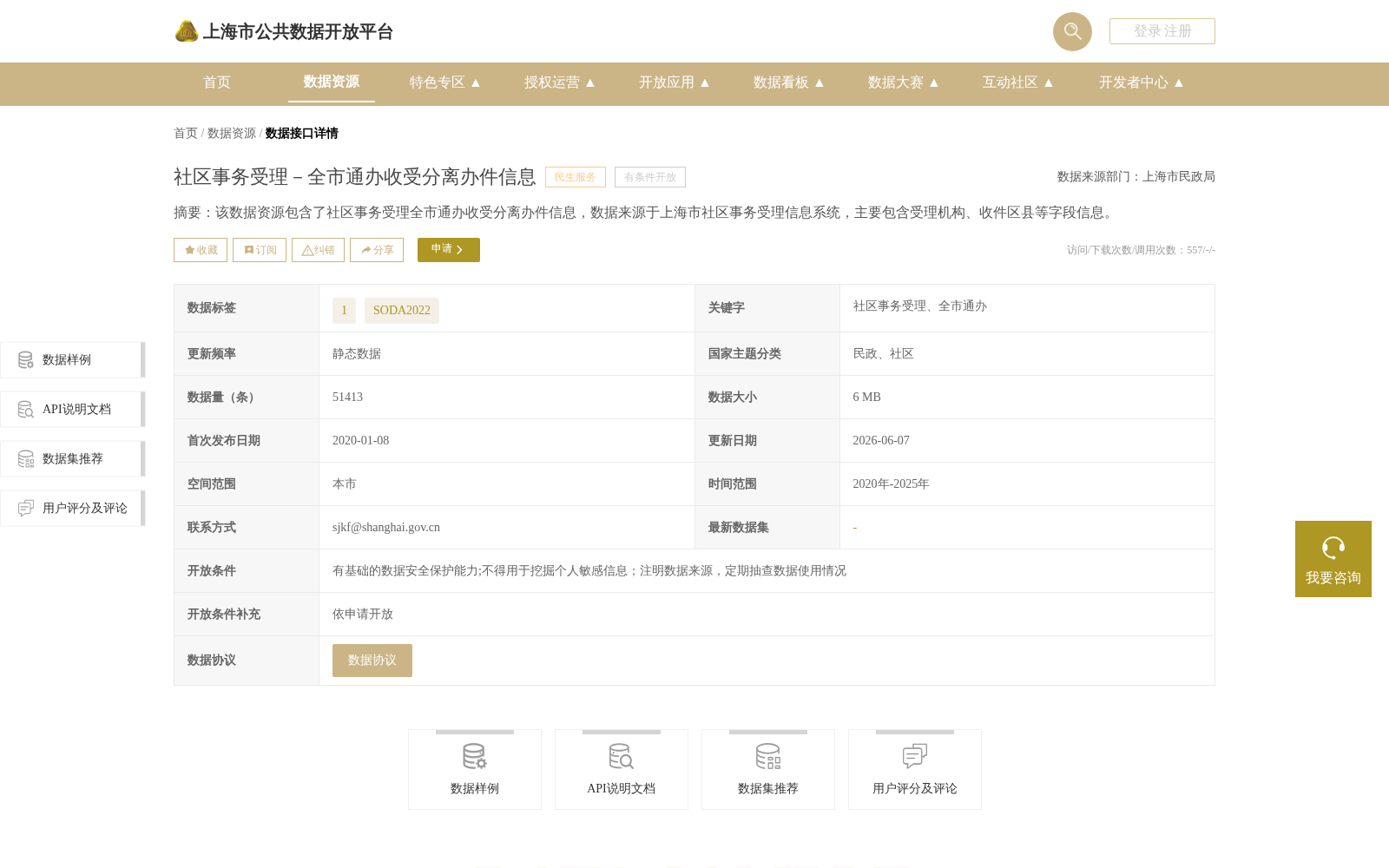Click contact email sjkf@shanghai.gov.cn
The height and width of the screenshot is (868, 1389).
(386, 528)
